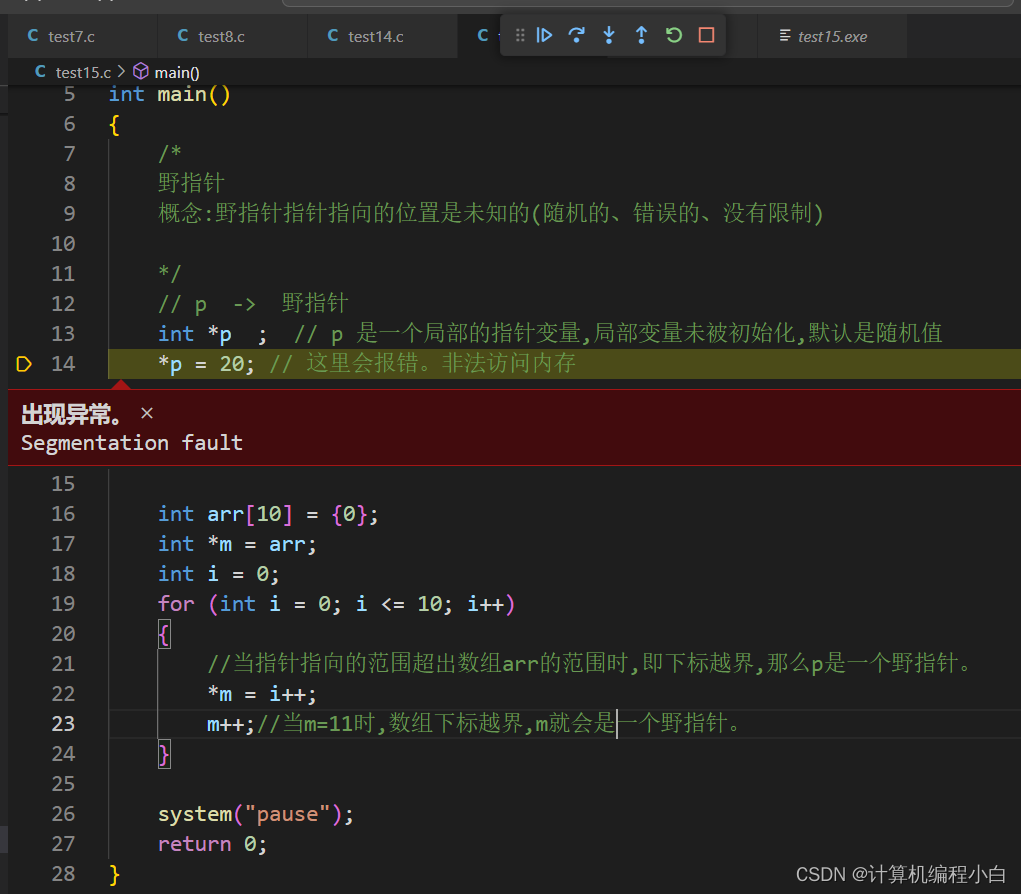Screen dimensions: 1021x894
Task: Click the debug Step Into arrow
Action: coord(609,35)
